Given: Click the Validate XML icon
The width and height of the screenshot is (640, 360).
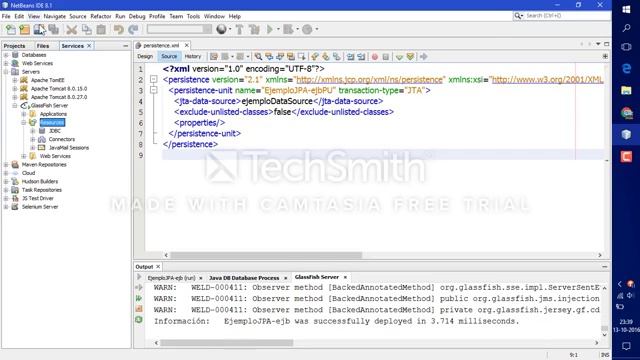Looking at the screenshot, I should (x=410, y=57).
